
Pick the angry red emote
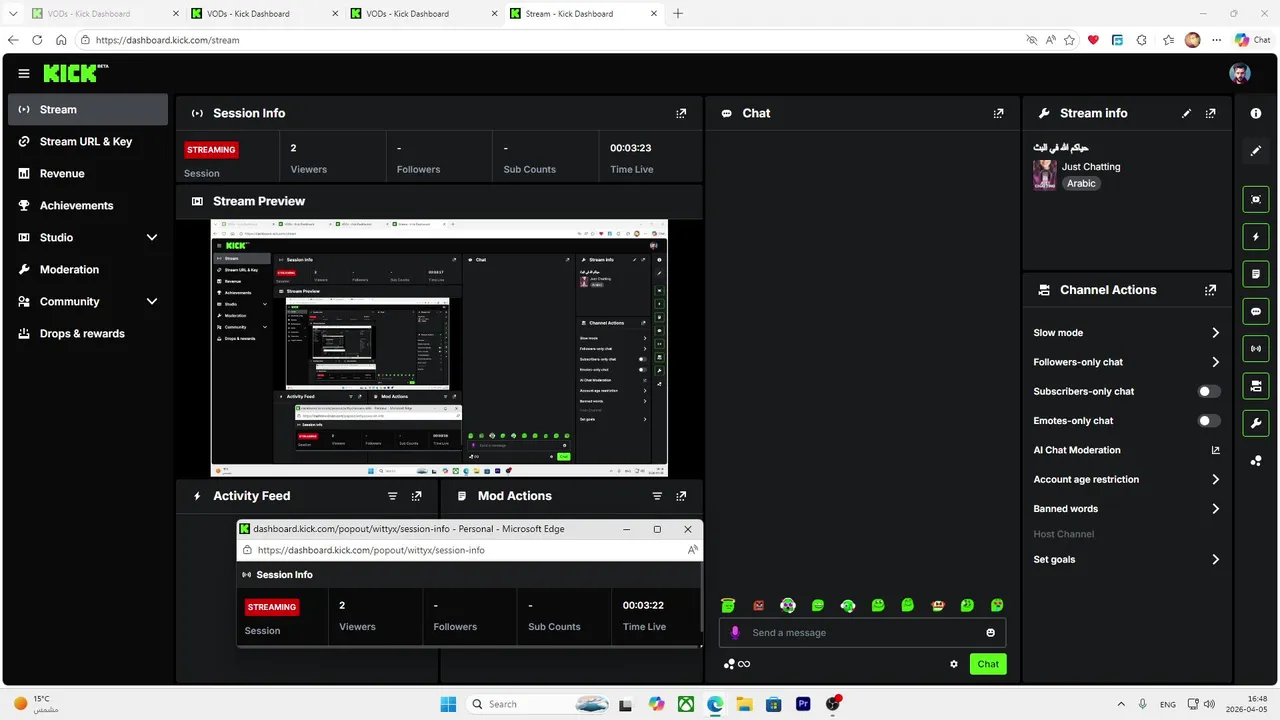click(x=758, y=605)
